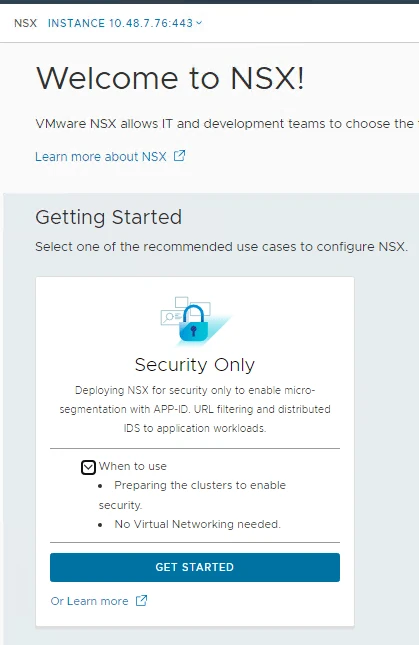This screenshot has height=645, width=419.
Task: Open the Learn more about NSX link
Action: coord(101,157)
